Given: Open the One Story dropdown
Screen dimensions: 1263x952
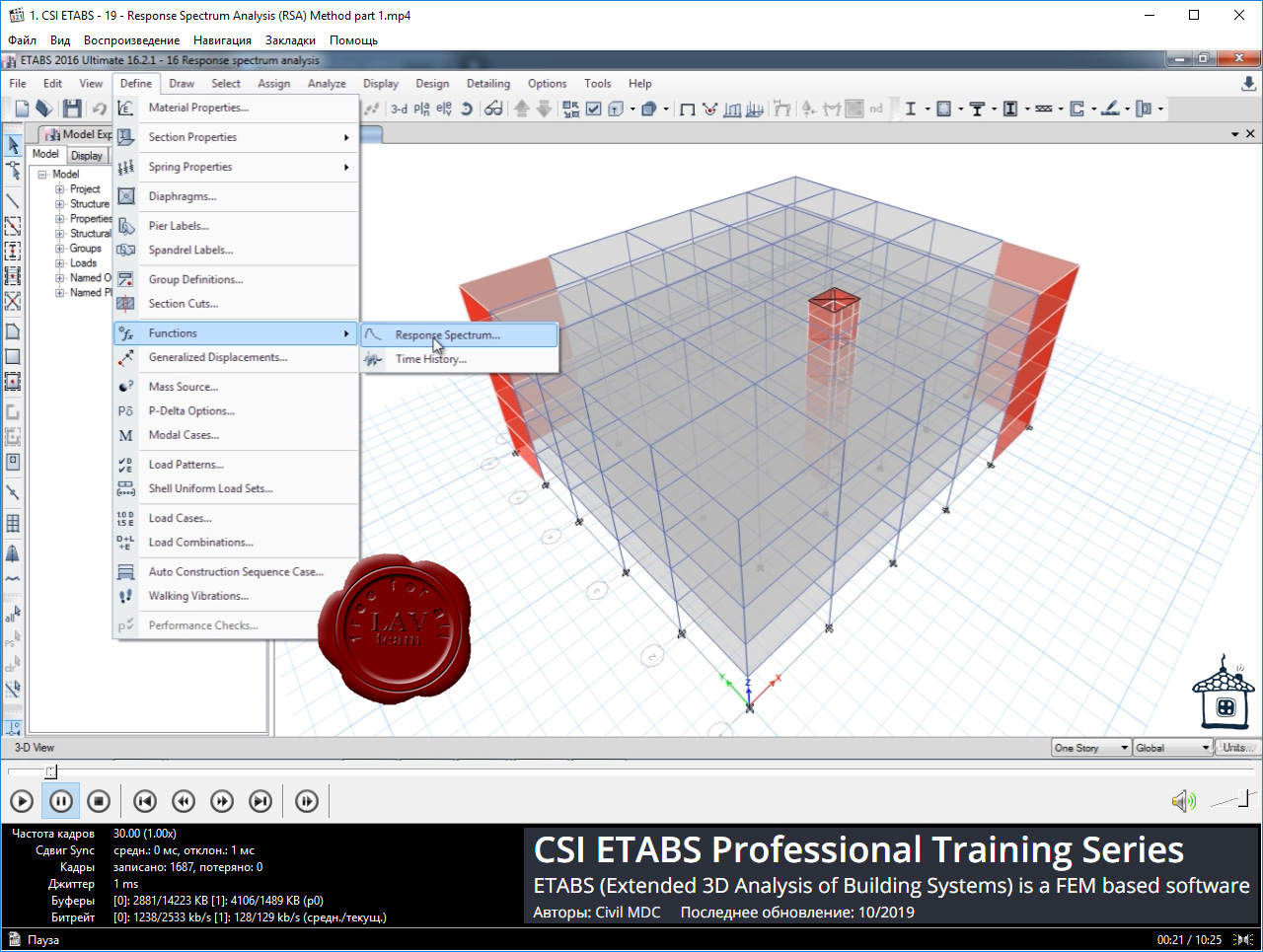Looking at the screenshot, I should pos(1091,748).
